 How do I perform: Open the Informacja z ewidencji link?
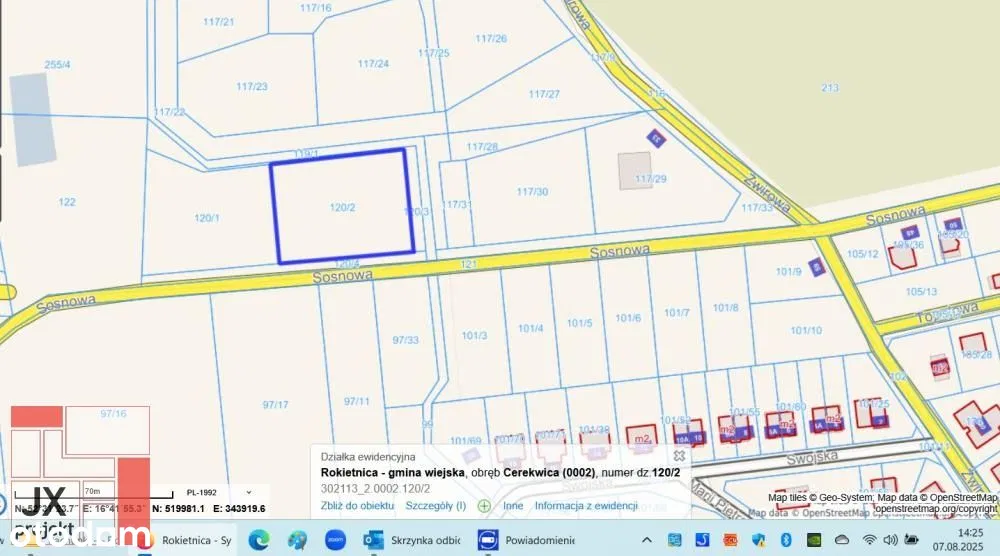tap(586, 506)
